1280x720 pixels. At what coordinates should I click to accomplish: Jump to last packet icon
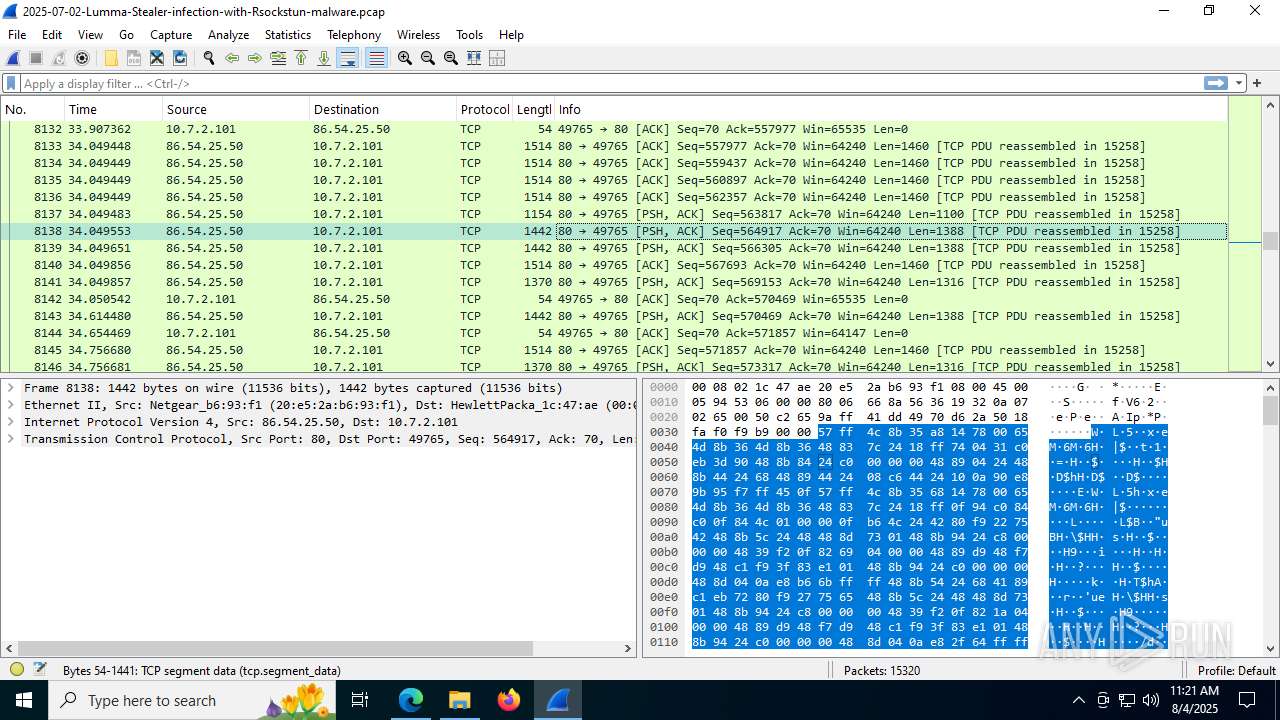click(x=324, y=58)
